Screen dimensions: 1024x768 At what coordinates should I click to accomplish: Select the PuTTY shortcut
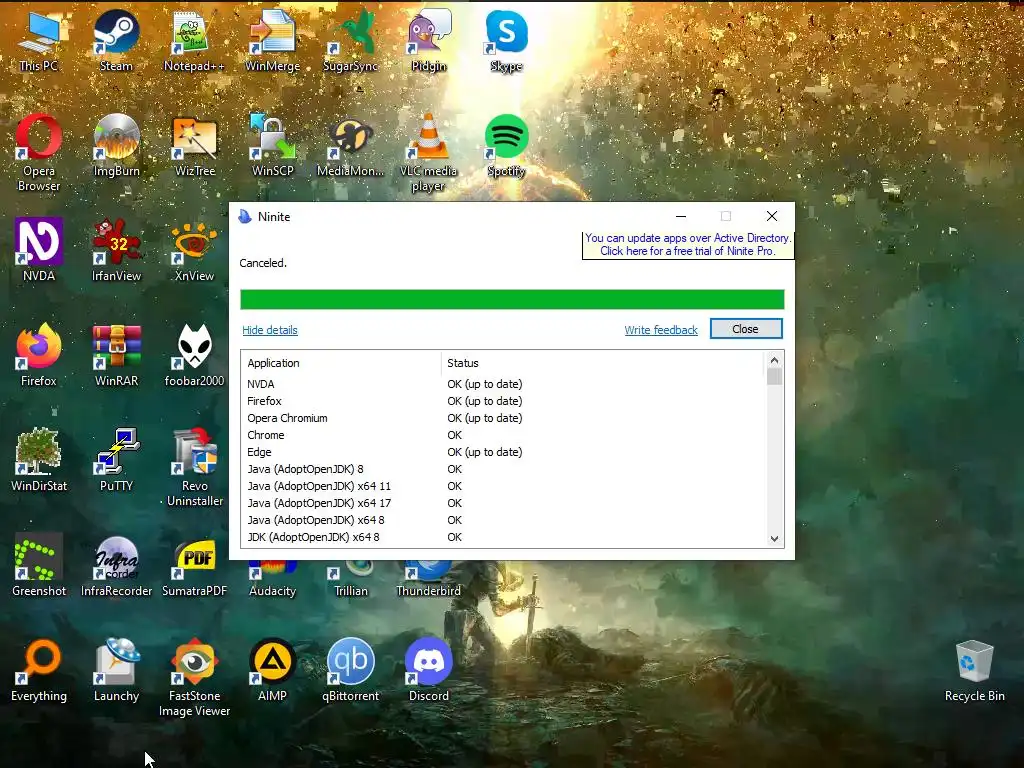pos(116,460)
